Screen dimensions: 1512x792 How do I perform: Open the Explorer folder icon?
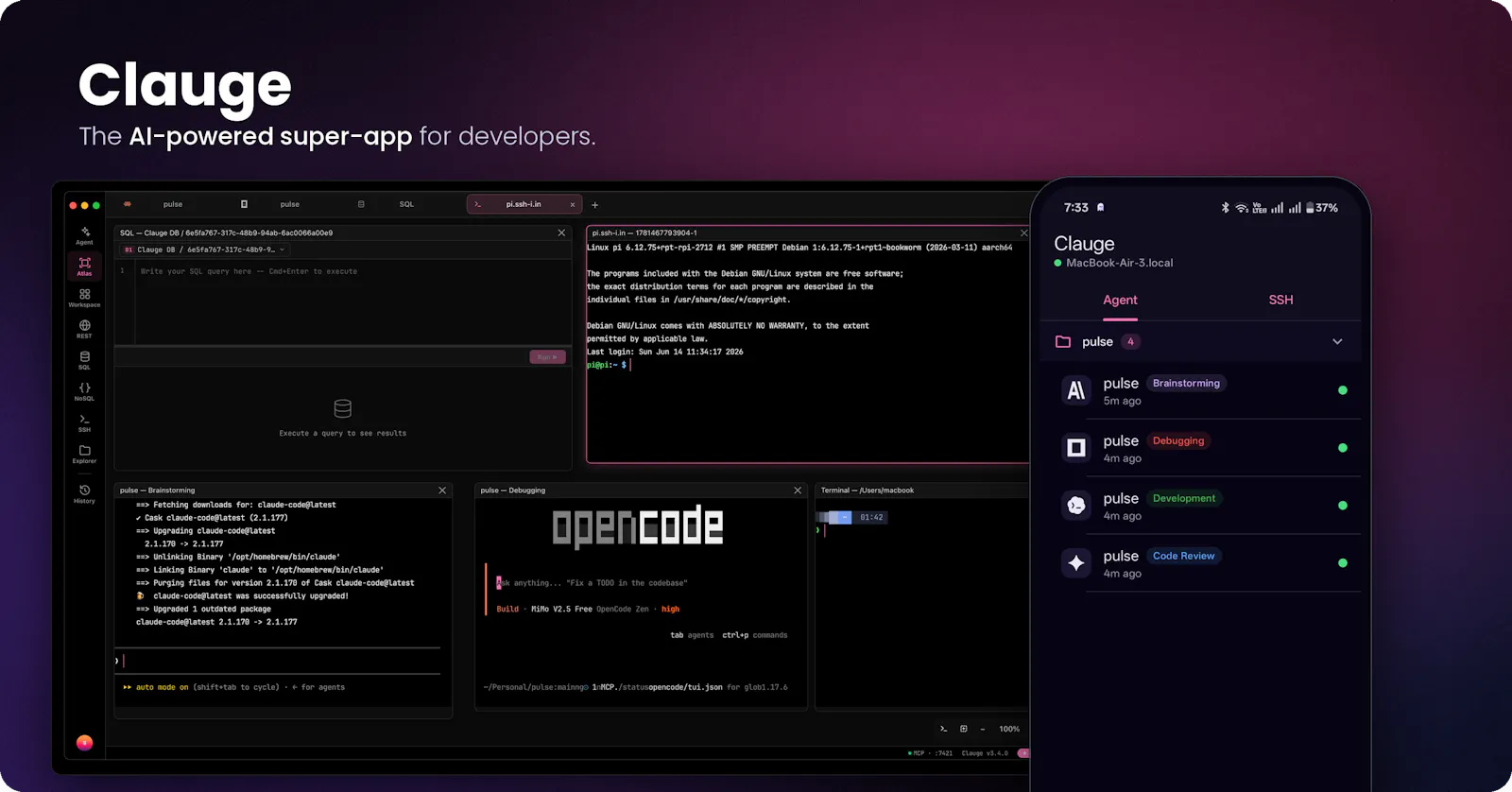coord(84,454)
